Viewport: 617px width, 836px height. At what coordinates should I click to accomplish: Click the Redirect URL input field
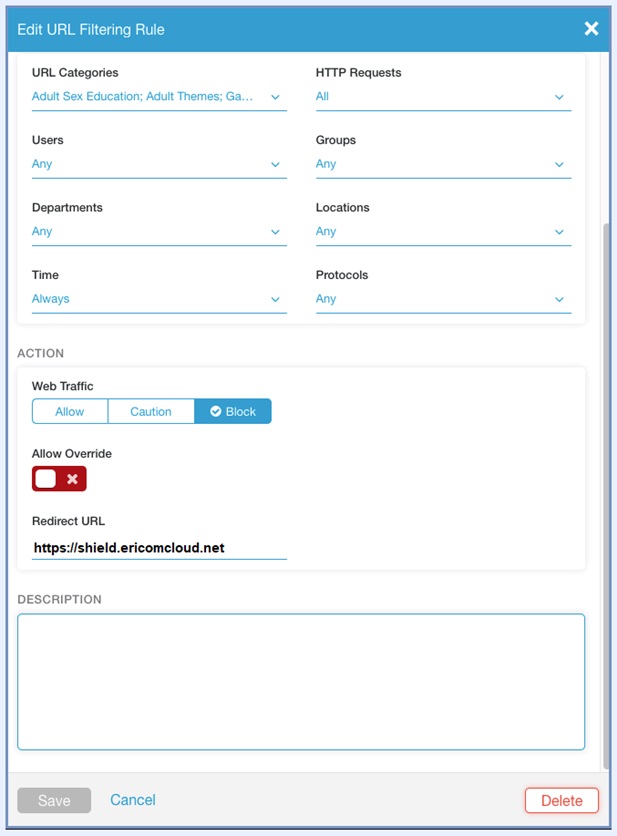tap(159, 548)
